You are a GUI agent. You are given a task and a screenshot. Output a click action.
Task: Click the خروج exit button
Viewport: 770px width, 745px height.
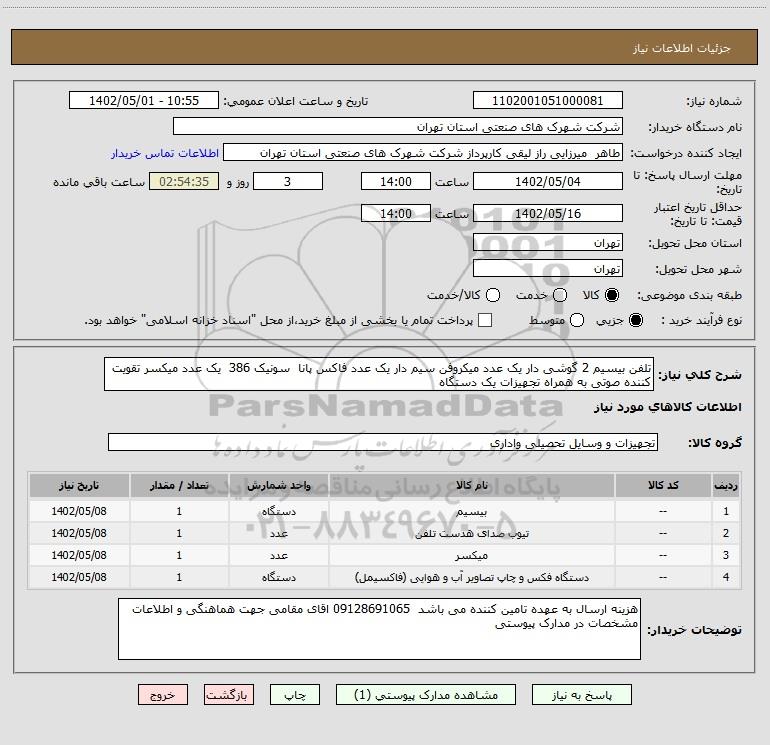163,695
